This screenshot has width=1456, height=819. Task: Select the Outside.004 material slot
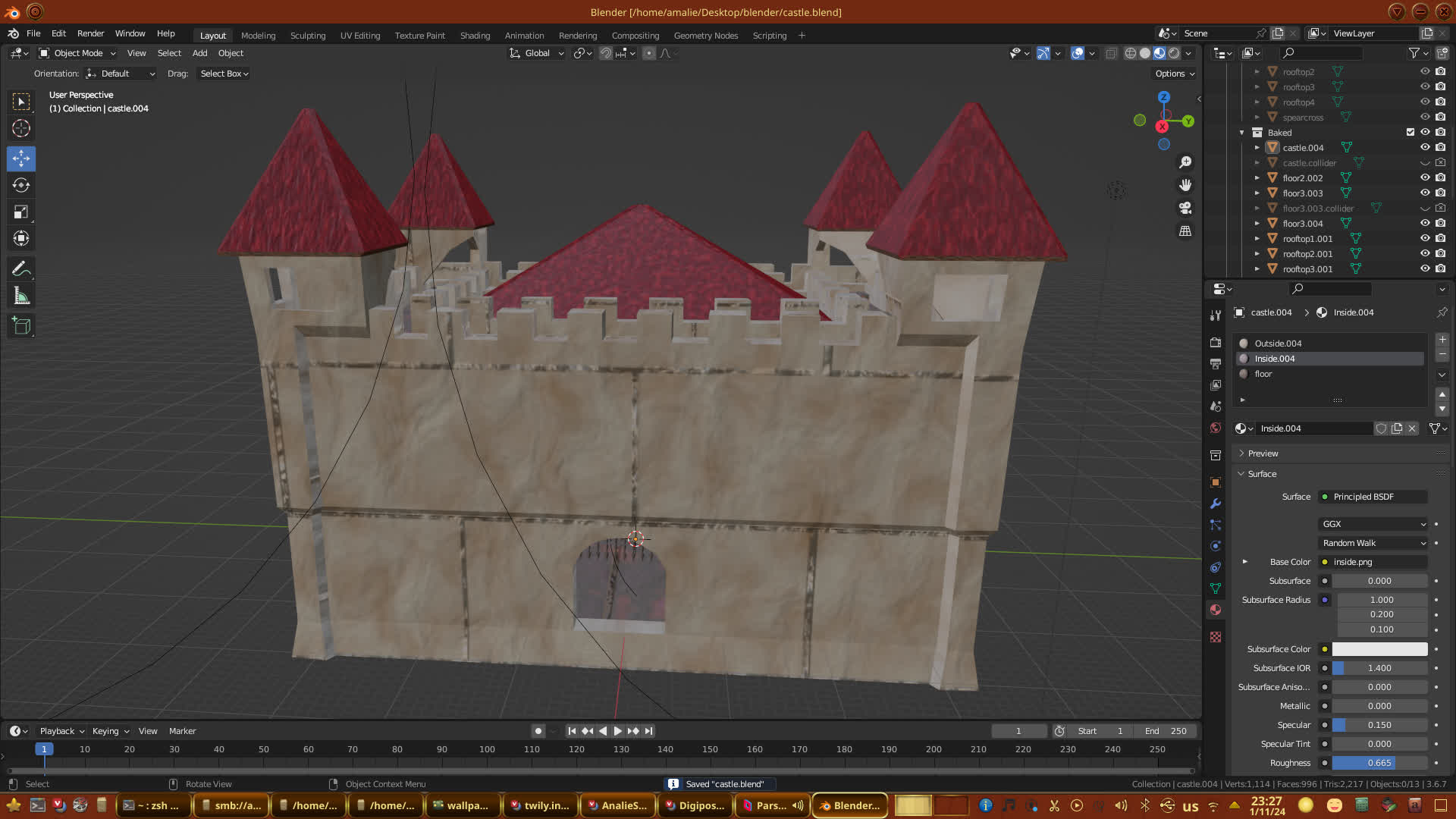(1278, 344)
